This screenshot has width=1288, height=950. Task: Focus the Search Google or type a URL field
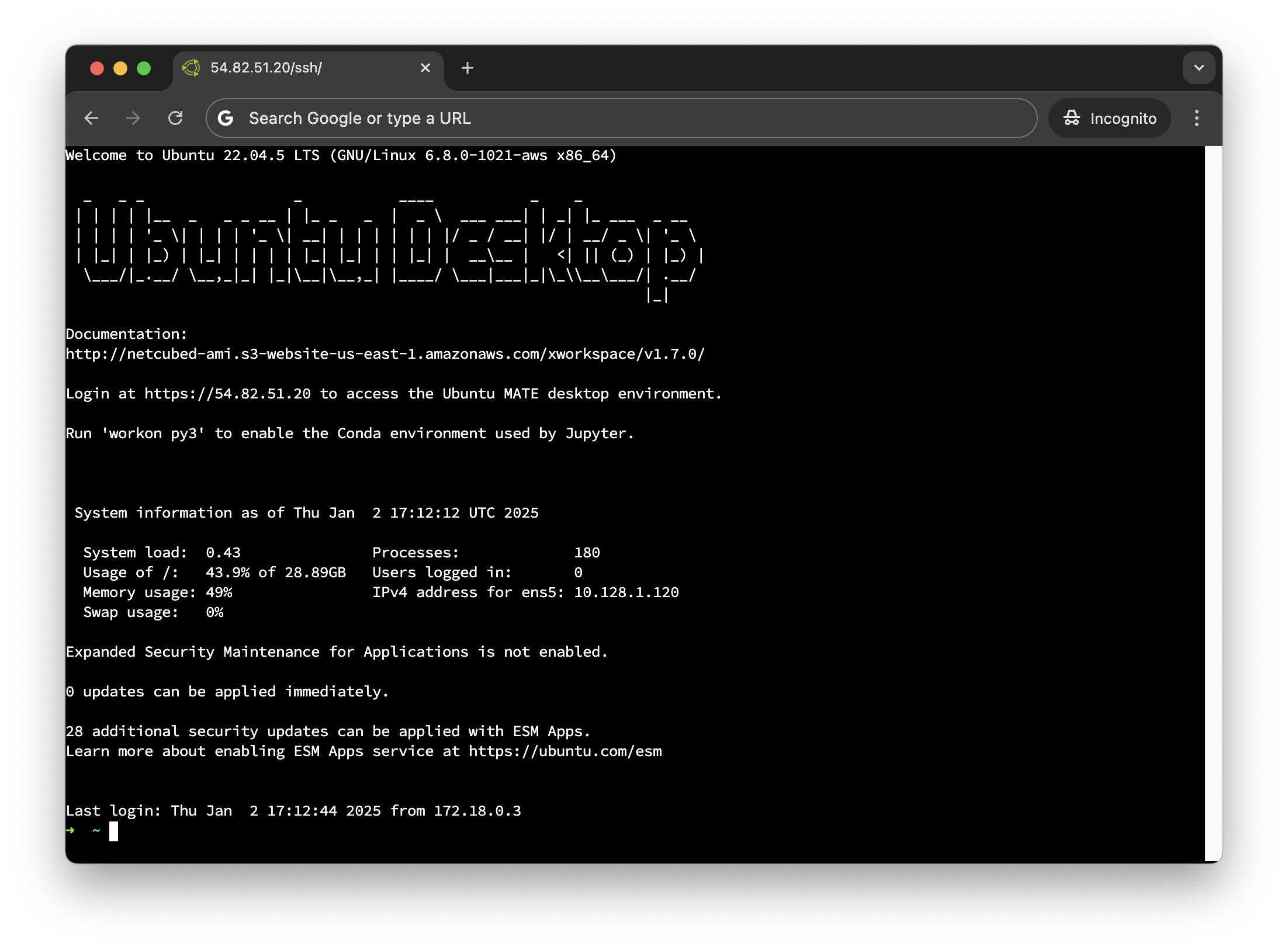tap(622, 118)
